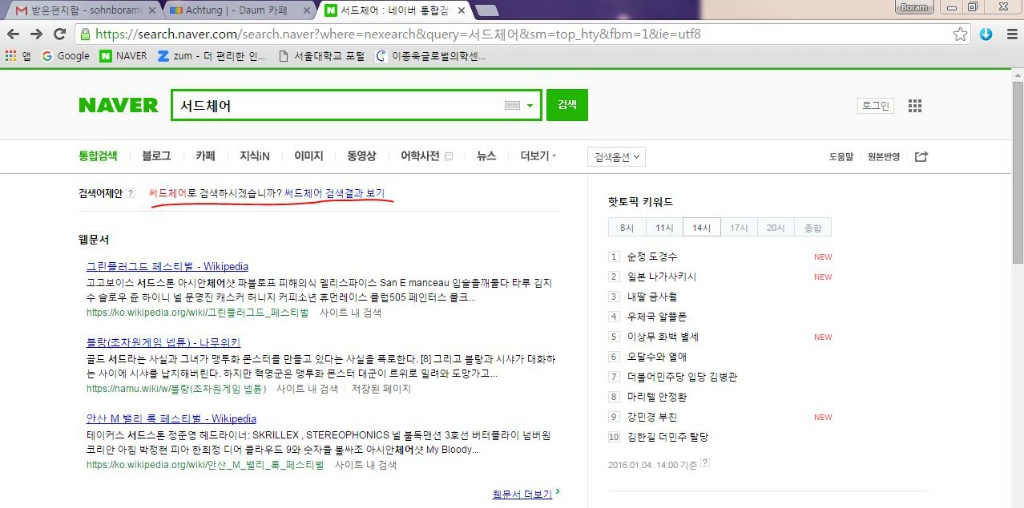1024x508 pixels.
Task: Show the 8시 hot topic keywords
Action: 627,227
